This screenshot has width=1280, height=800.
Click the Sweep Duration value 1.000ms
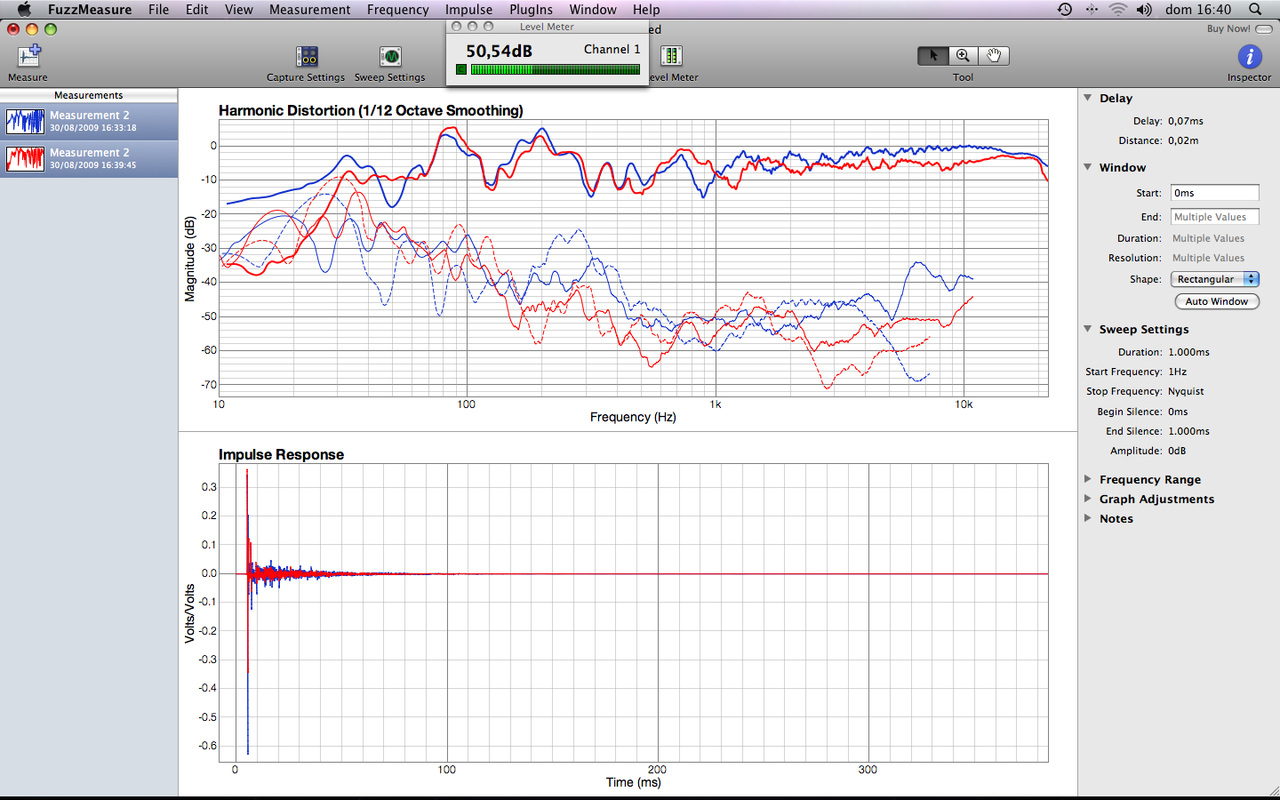click(1189, 352)
